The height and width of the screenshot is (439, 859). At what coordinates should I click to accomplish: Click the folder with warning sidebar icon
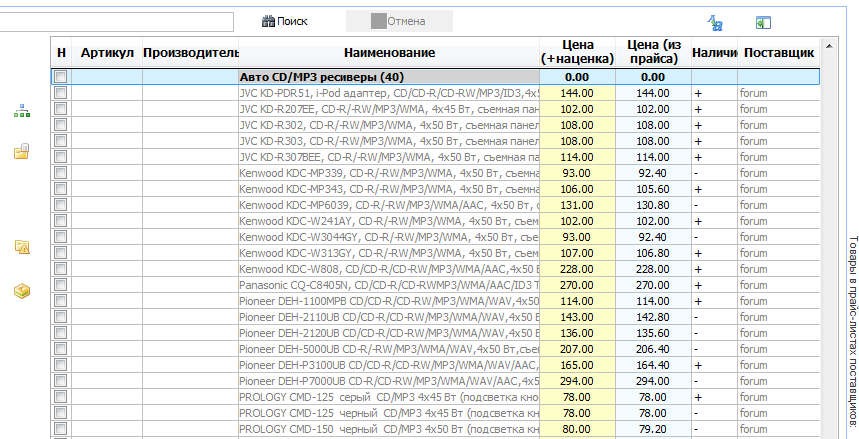[22, 247]
